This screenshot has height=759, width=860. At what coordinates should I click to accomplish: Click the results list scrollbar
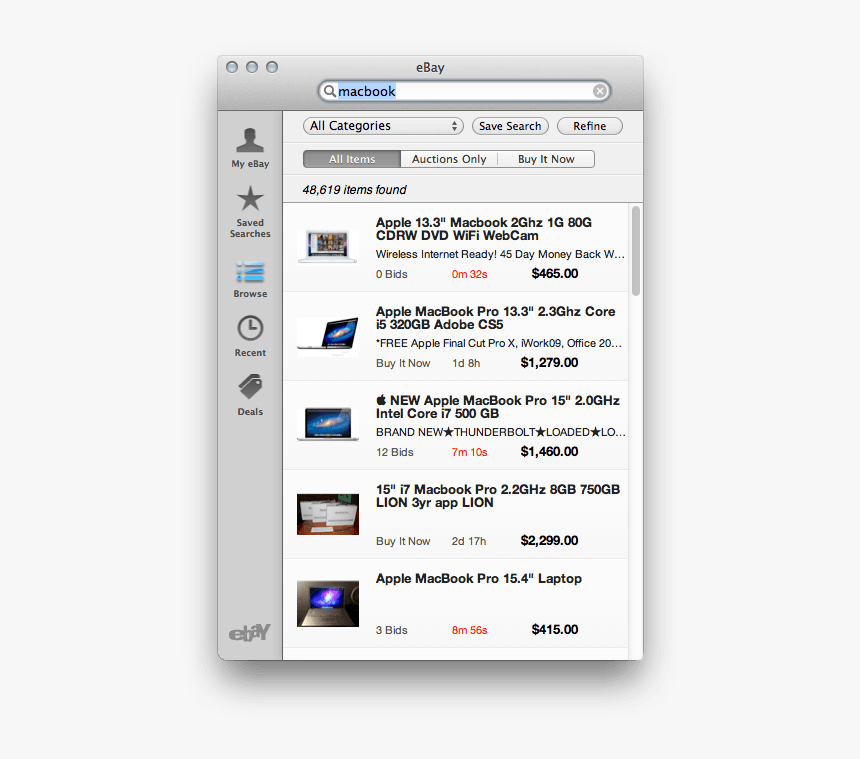pos(636,251)
